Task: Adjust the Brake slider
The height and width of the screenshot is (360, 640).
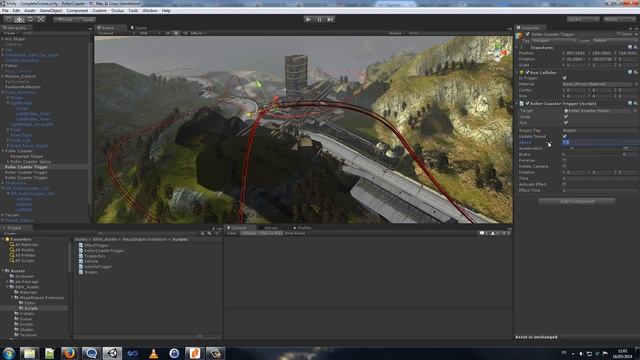Action: point(591,155)
